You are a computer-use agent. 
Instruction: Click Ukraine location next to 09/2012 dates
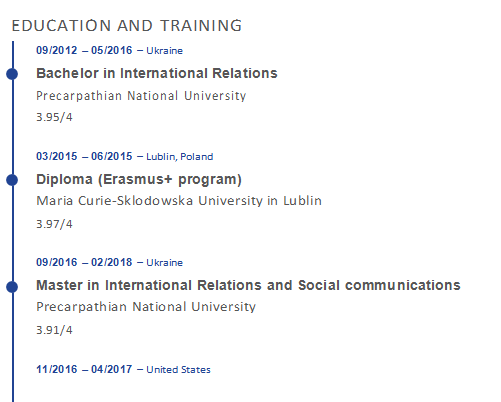coord(165,51)
